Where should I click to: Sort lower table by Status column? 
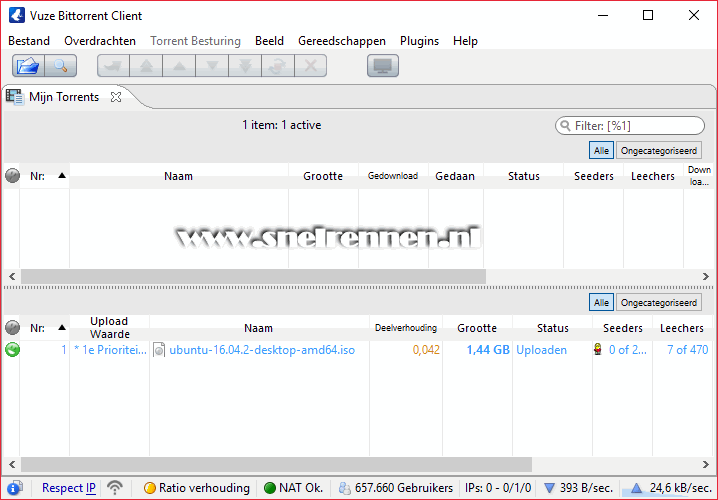[552, 328]
